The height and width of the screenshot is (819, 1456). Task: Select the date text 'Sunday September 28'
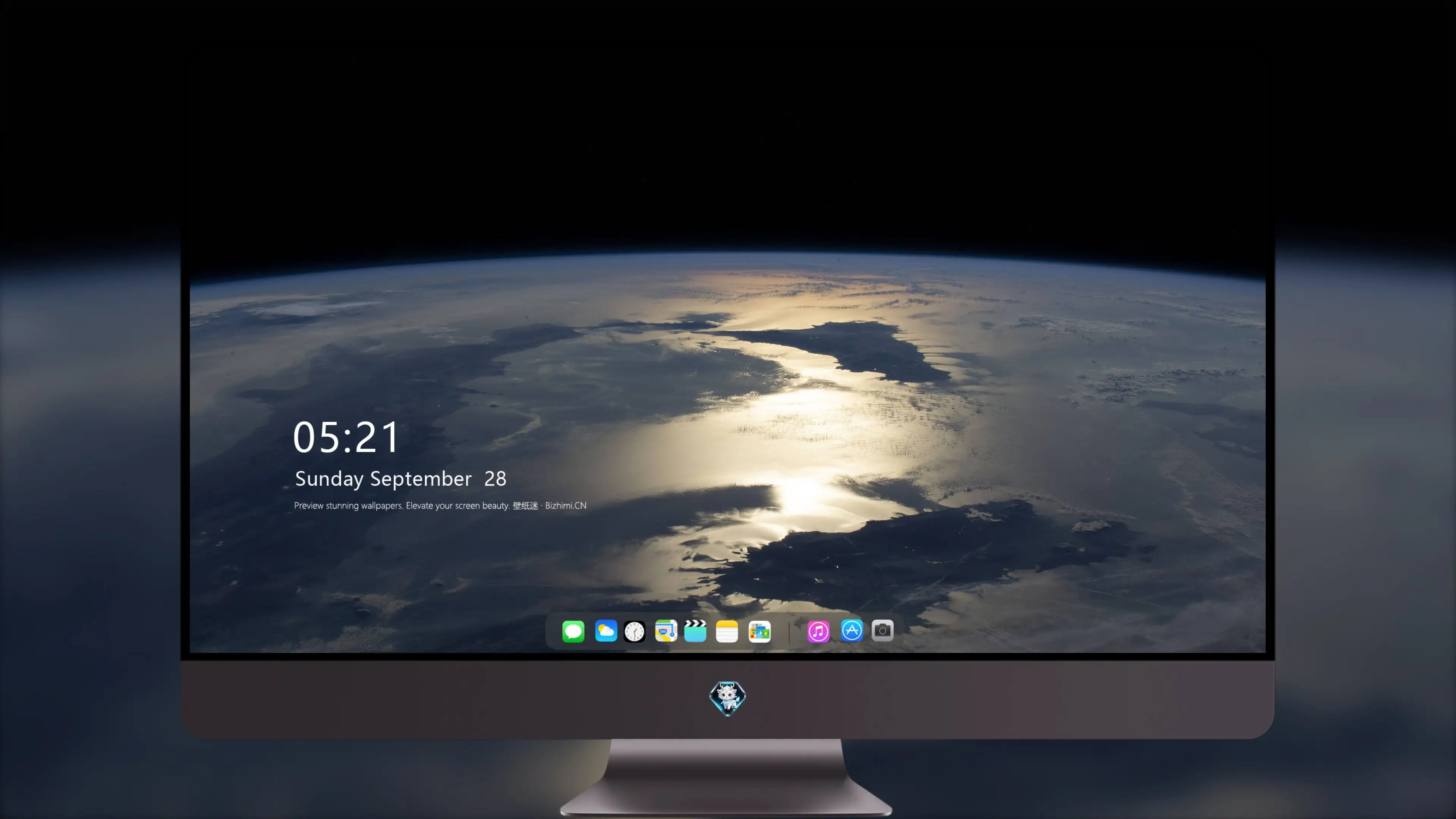(x=401, y=479)
